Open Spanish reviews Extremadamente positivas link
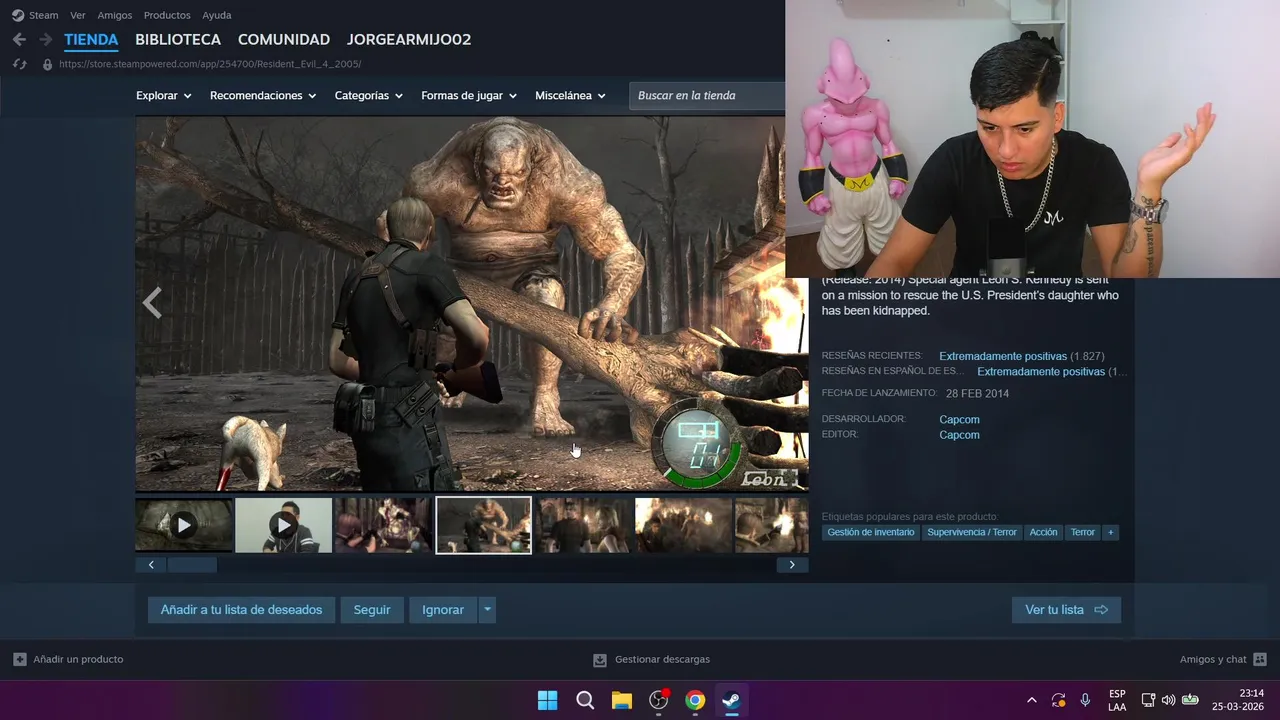This screenshot has height=720, width=1280. [x=1041, y=372]
